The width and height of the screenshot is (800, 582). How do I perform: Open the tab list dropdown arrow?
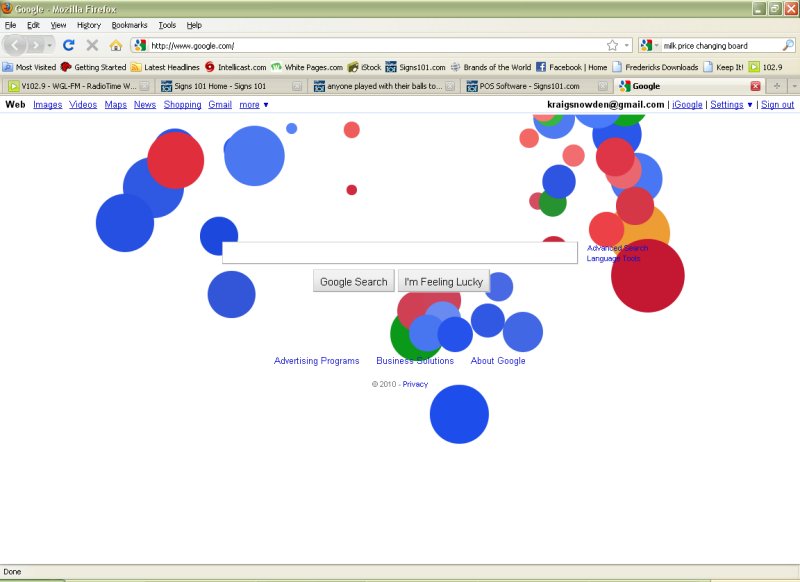tap(794, 86)
